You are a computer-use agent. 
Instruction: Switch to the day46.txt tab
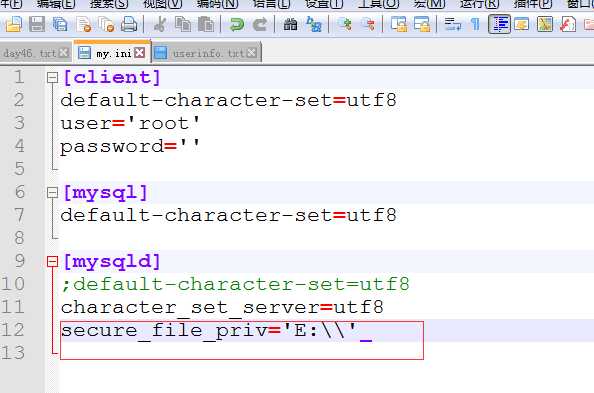click(30, 53)
